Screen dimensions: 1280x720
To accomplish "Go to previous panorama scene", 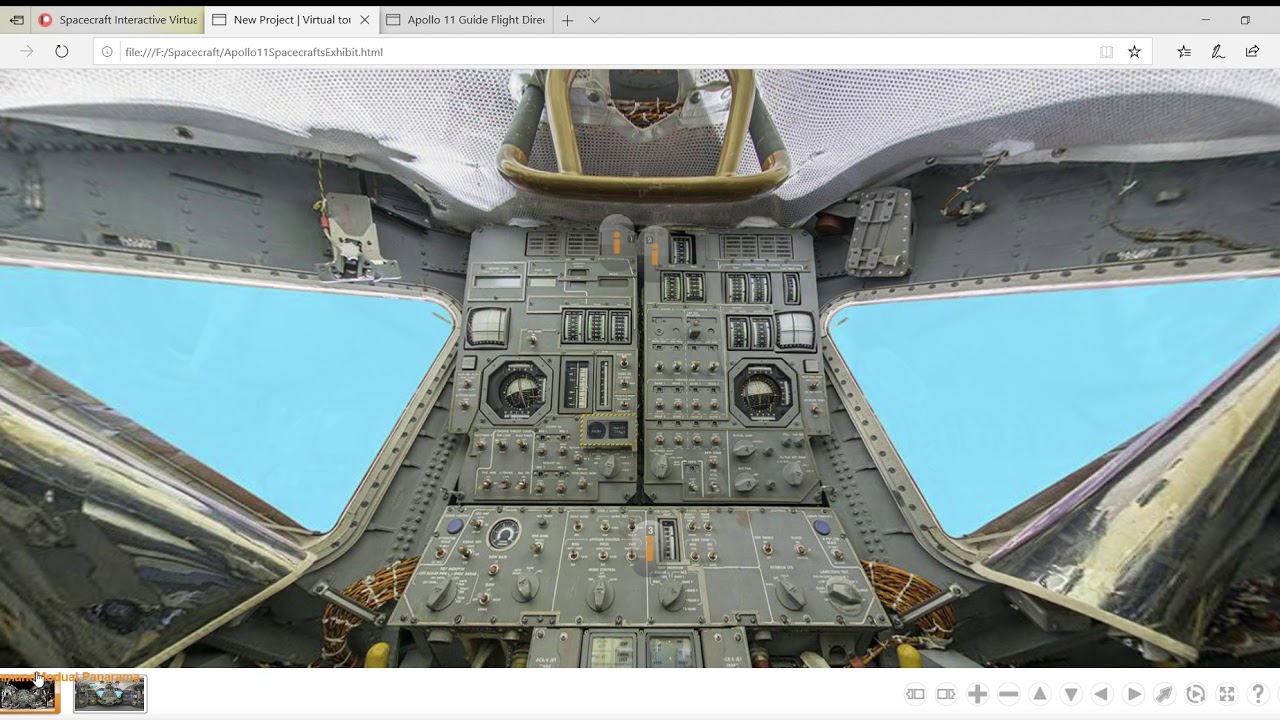I will click(x=915, y=694).
